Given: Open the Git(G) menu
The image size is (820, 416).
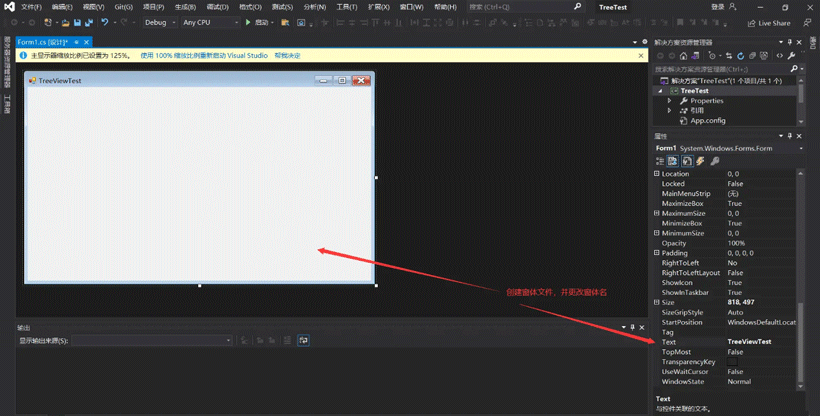Looking at the screenshot, I should (123, 7).
